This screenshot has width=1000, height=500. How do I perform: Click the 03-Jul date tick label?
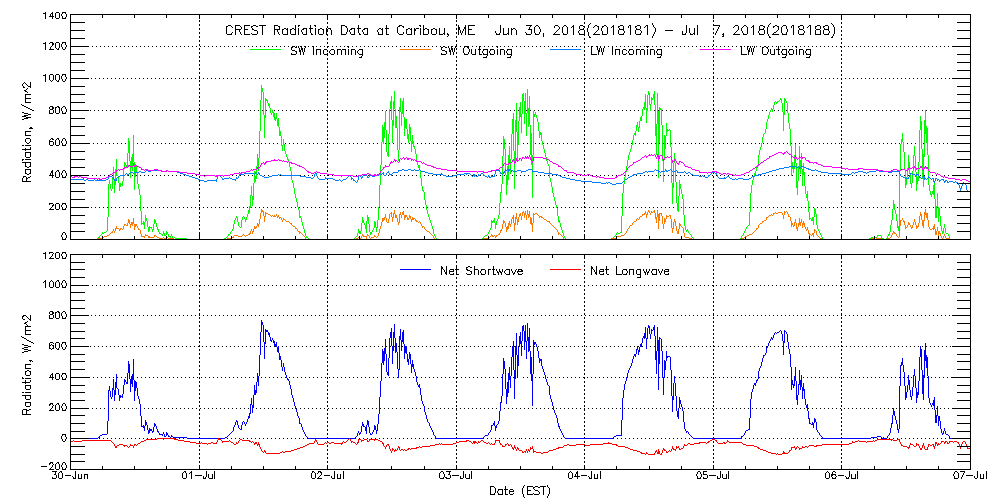tap(456, 476)
